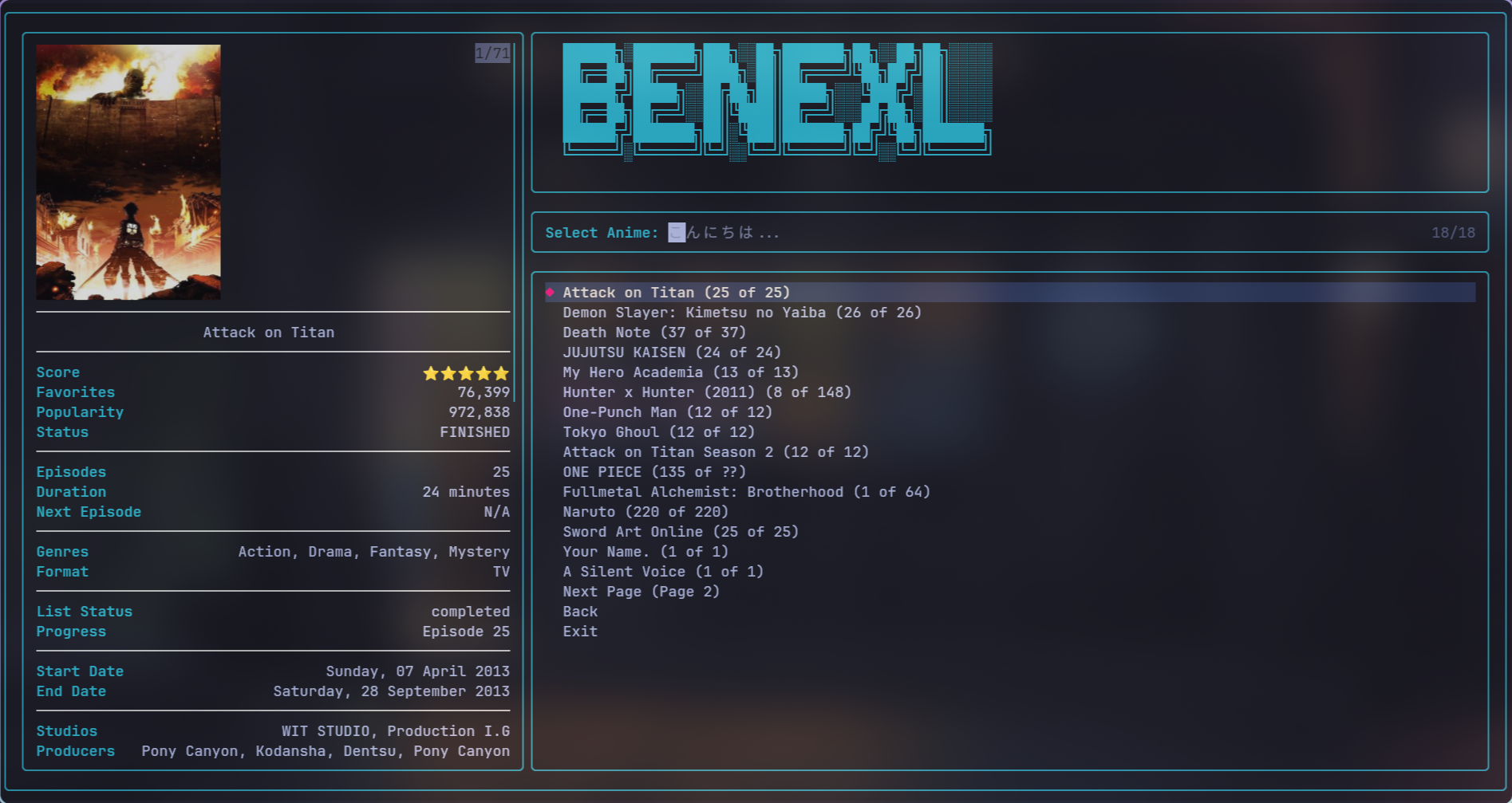Screen dimensions: 1512x803
Task: Focus the Select Anime search field
Action: tap(1010, 233)
